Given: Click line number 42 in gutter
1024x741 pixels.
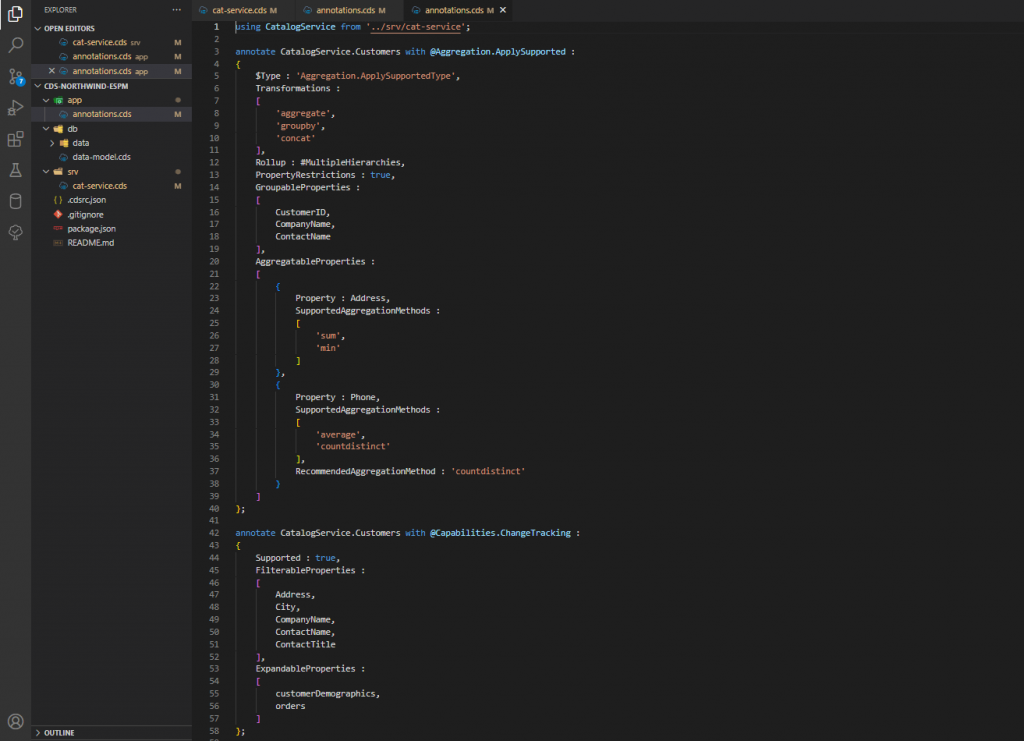Looking at the screenshot, I should coord(214,533).
